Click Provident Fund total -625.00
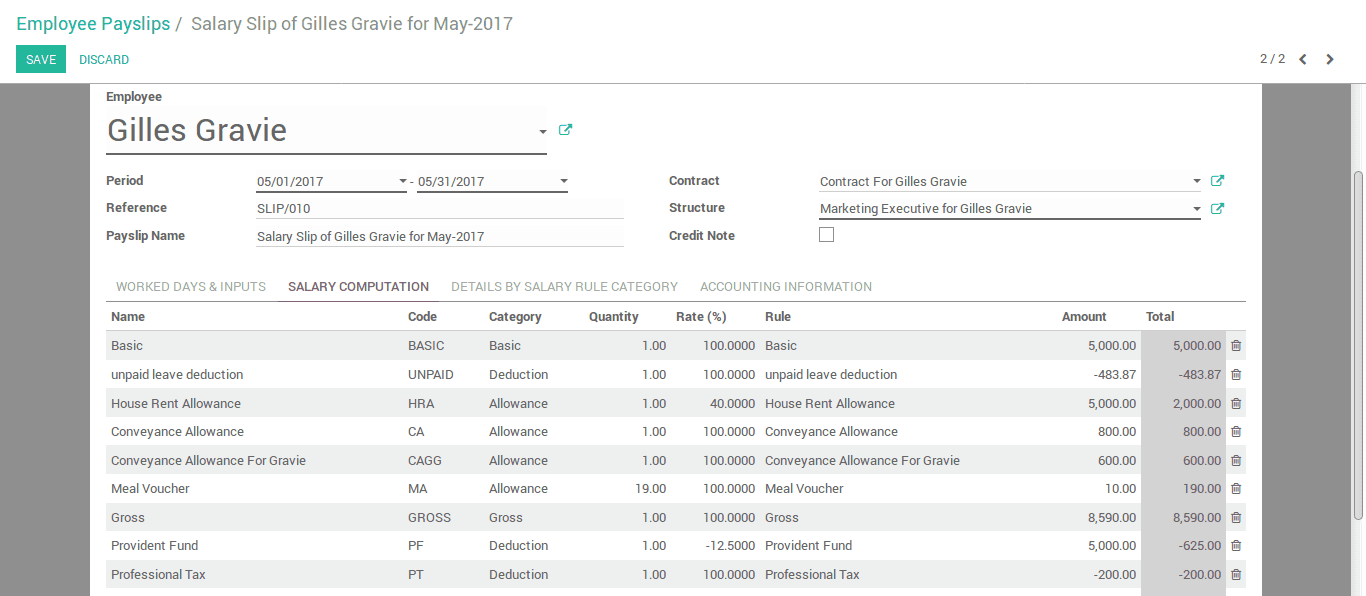Image resolution: width=1366 pixels, height=596 pixels. [x=1200, y=546]
